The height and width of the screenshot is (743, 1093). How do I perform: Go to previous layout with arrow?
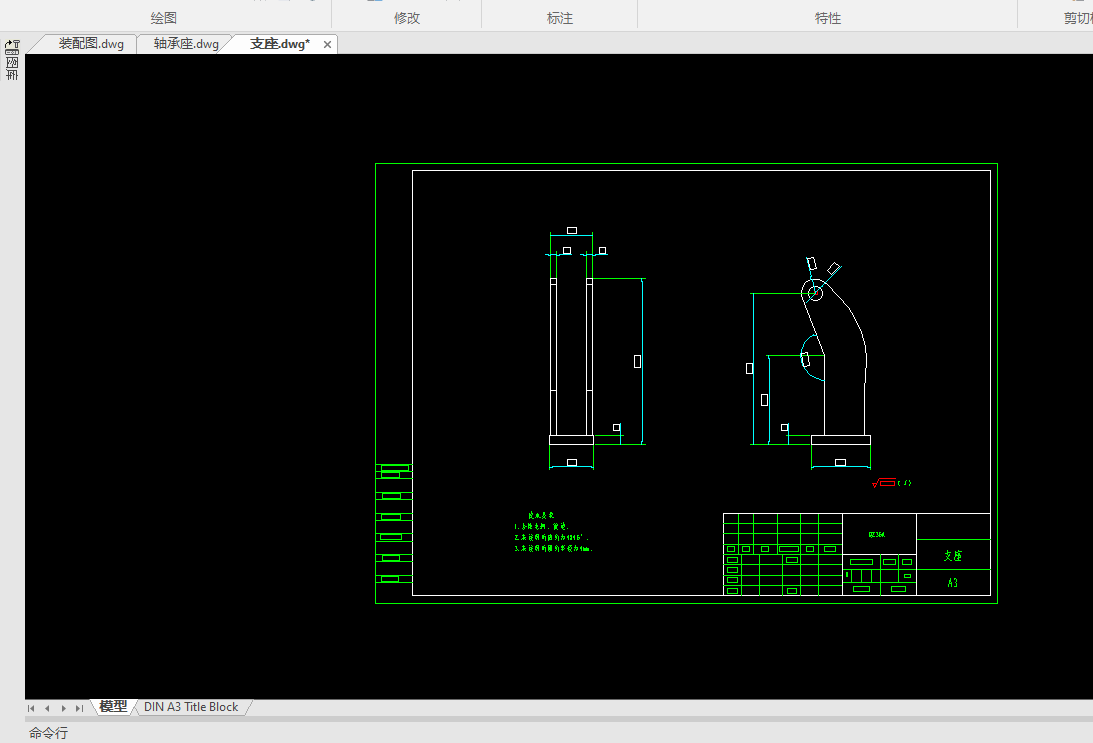click(47, 708)
